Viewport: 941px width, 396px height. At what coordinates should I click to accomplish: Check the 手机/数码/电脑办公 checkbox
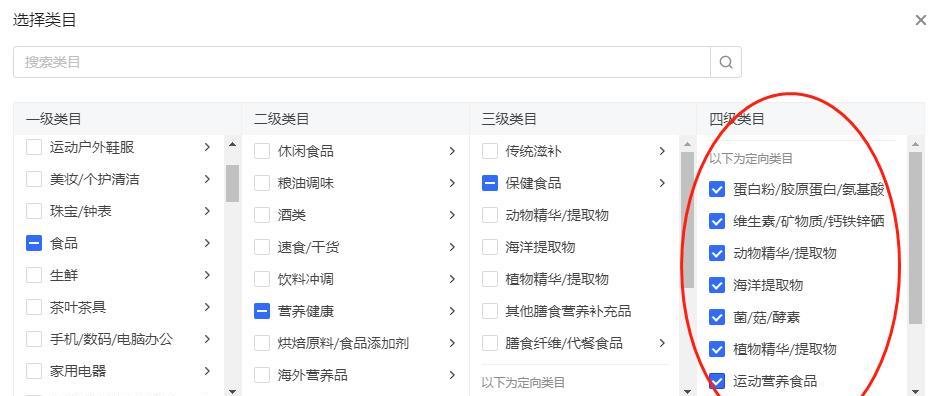(34, 339)
